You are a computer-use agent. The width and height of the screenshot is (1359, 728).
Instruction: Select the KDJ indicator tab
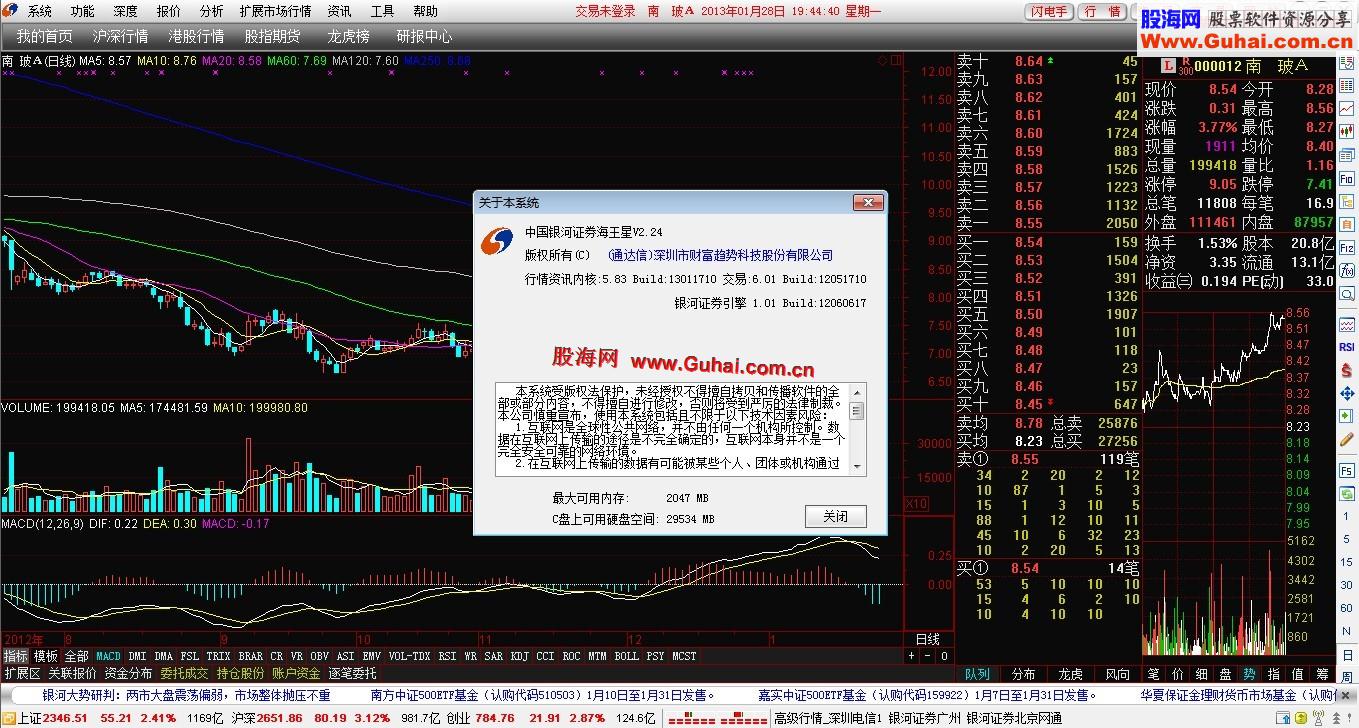[519, 656]
